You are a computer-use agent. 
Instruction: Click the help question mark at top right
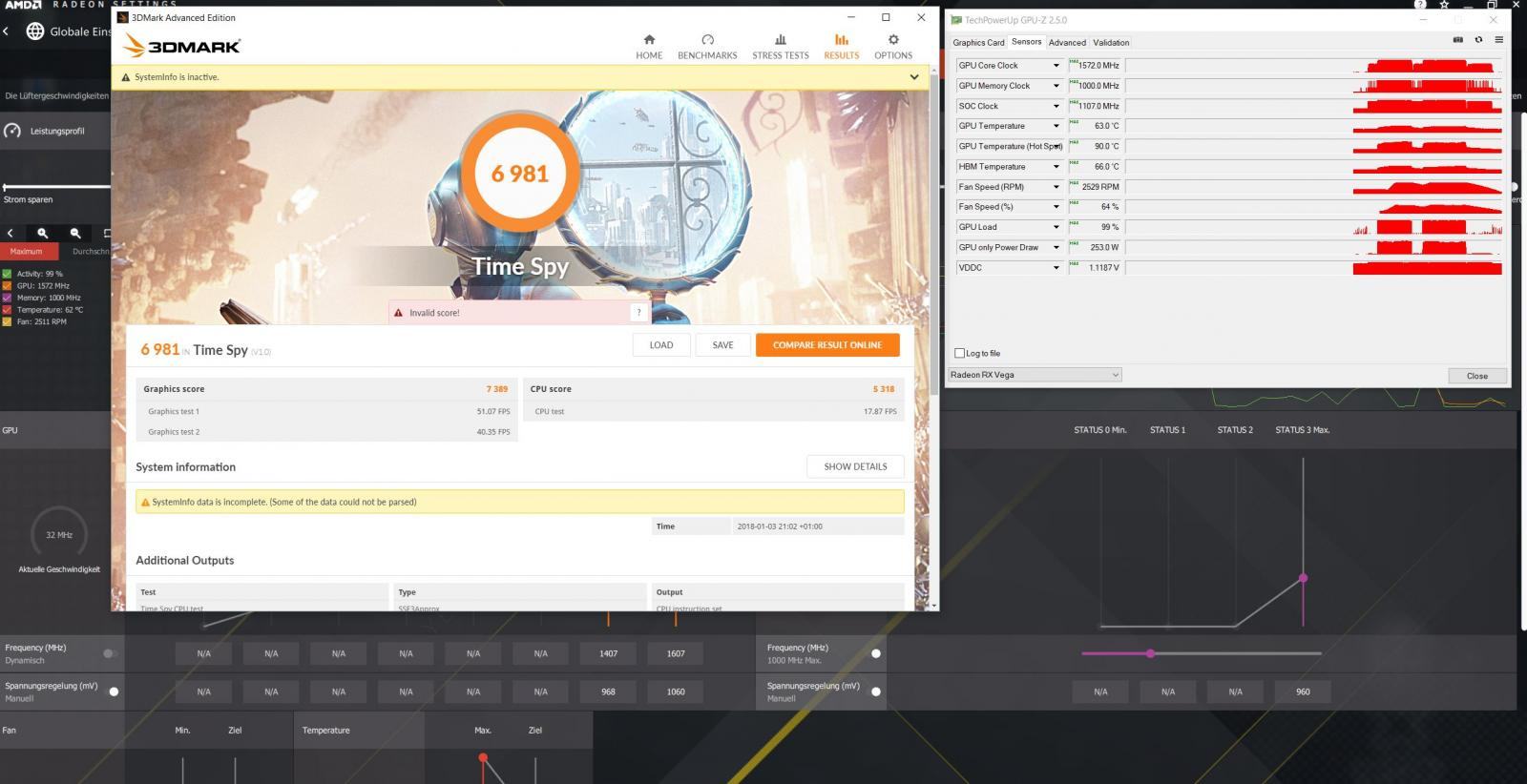1420,5
